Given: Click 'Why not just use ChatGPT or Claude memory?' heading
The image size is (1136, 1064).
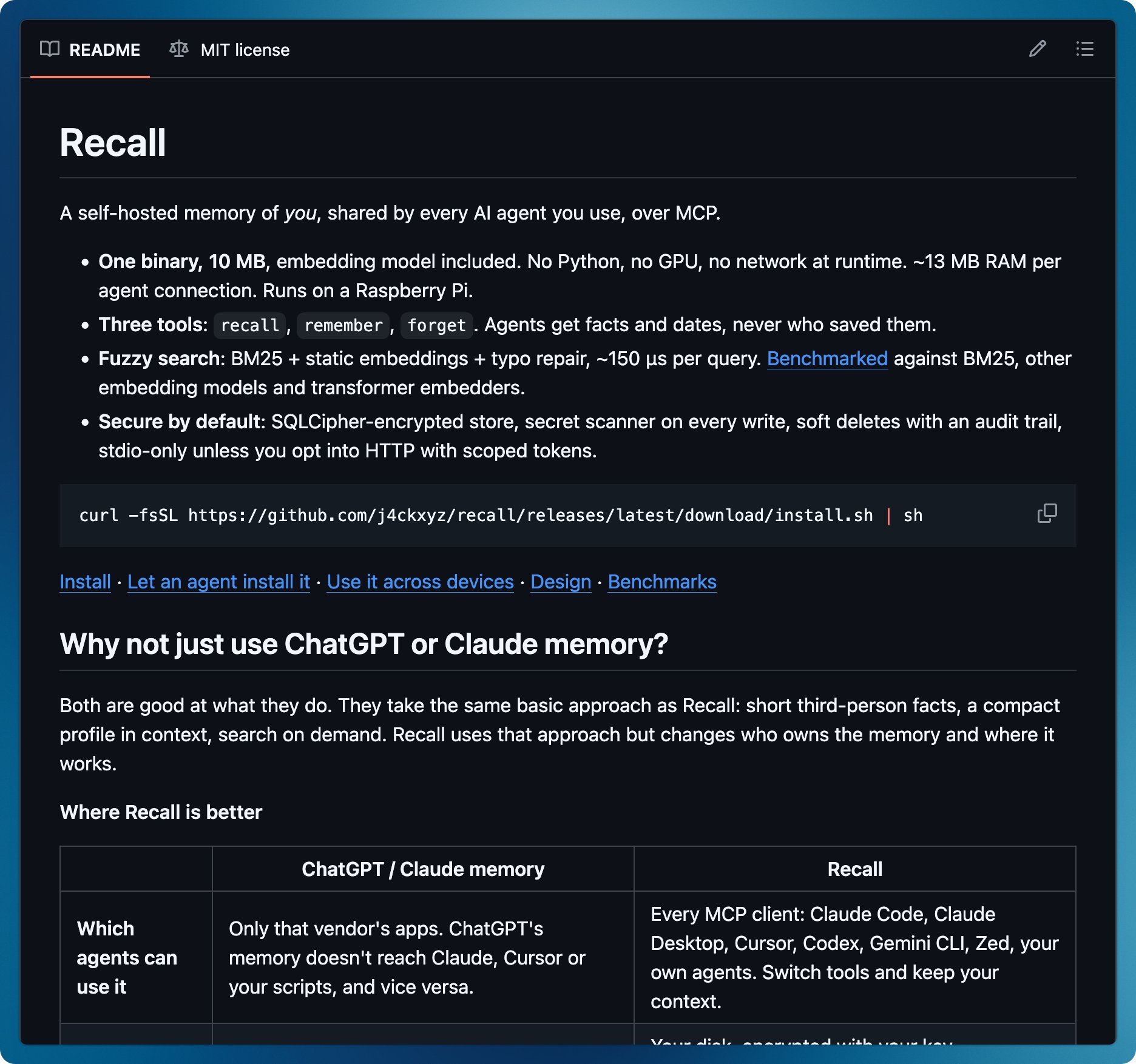Looking at the screenshot, I should (363, 644).
